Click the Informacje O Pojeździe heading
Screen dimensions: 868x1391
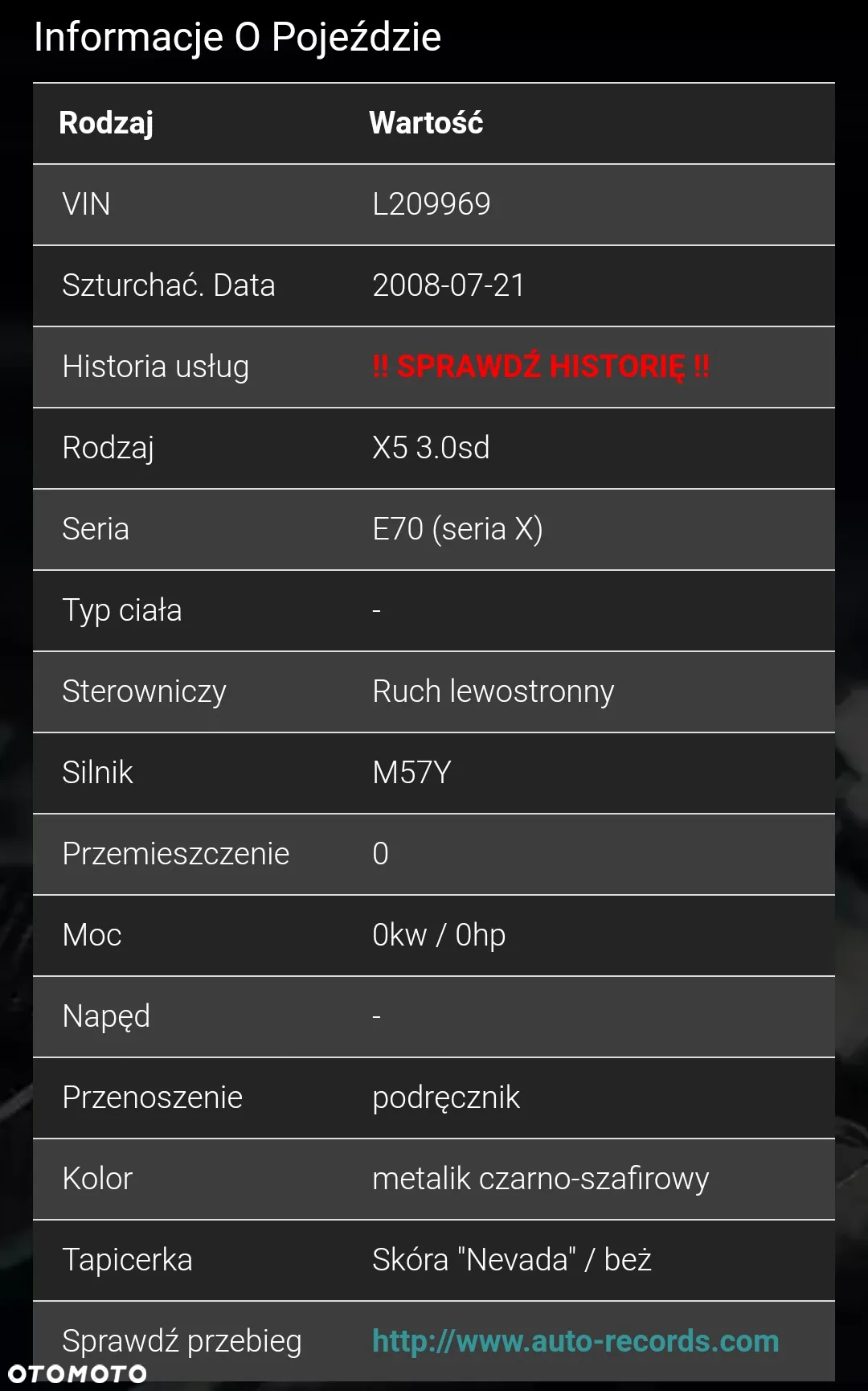coord(238,37)
